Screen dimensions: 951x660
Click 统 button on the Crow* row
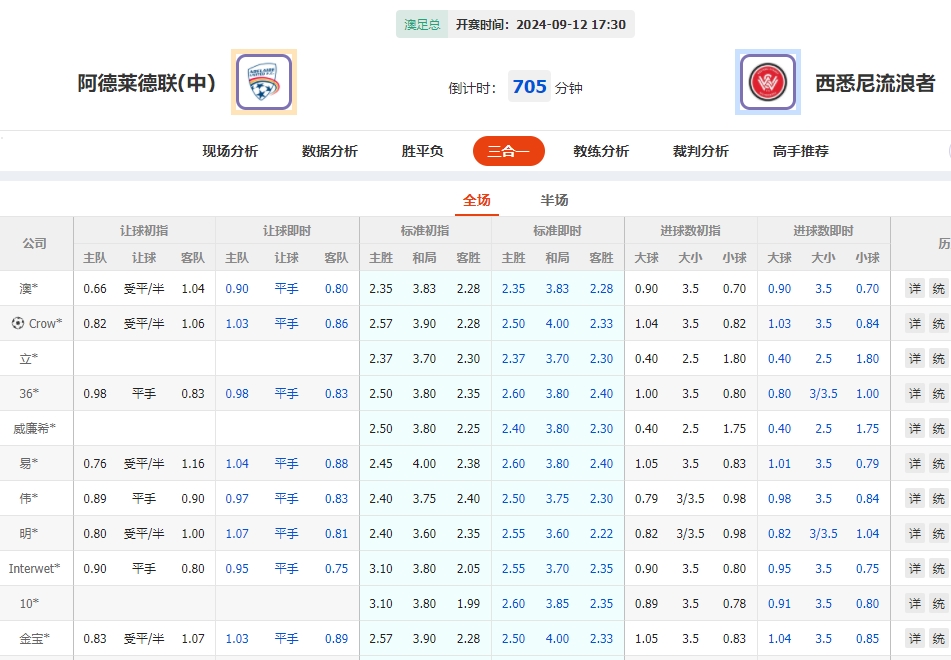937,323
